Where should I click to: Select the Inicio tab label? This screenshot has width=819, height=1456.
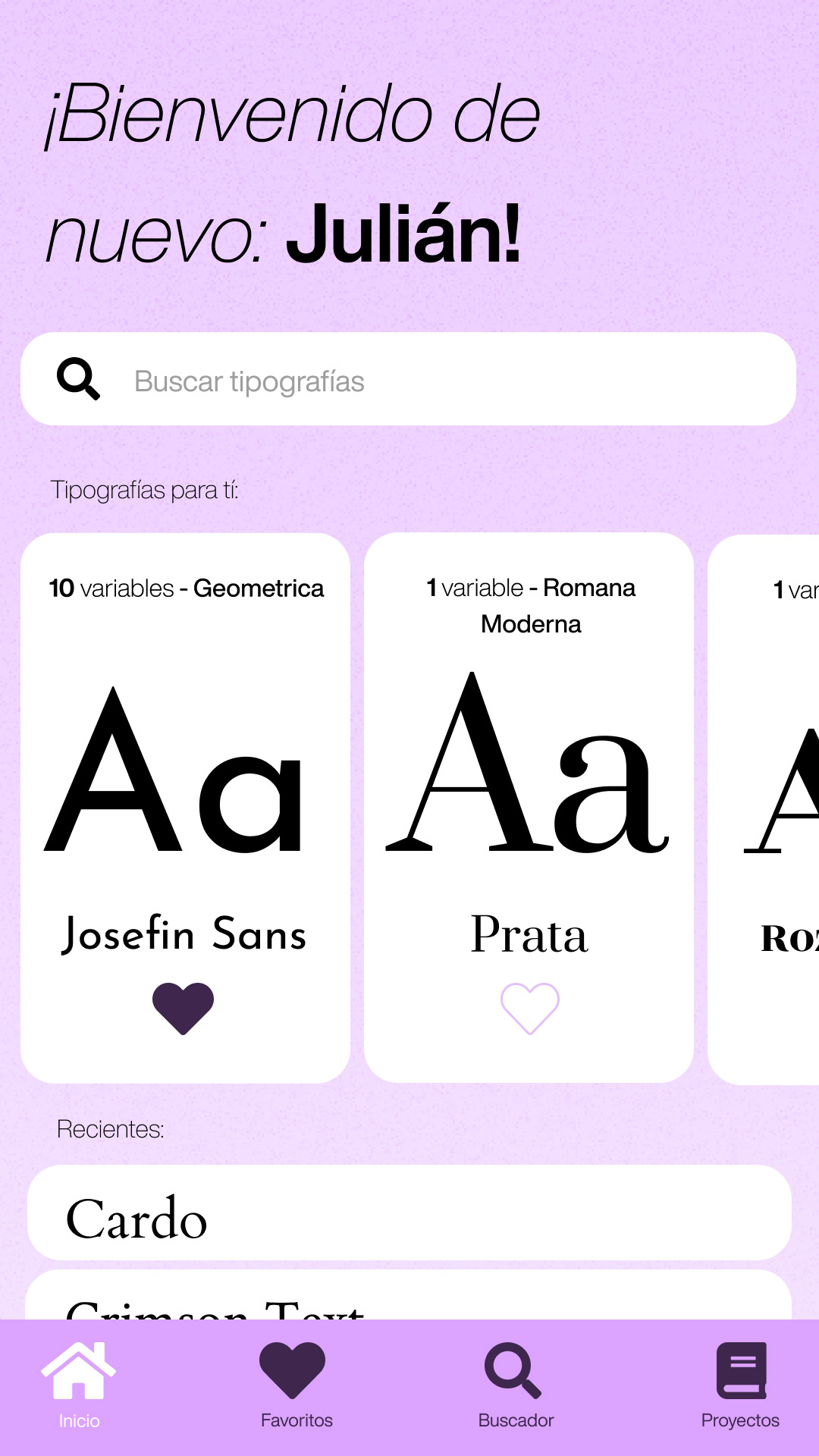click(x=79, y=1420)
